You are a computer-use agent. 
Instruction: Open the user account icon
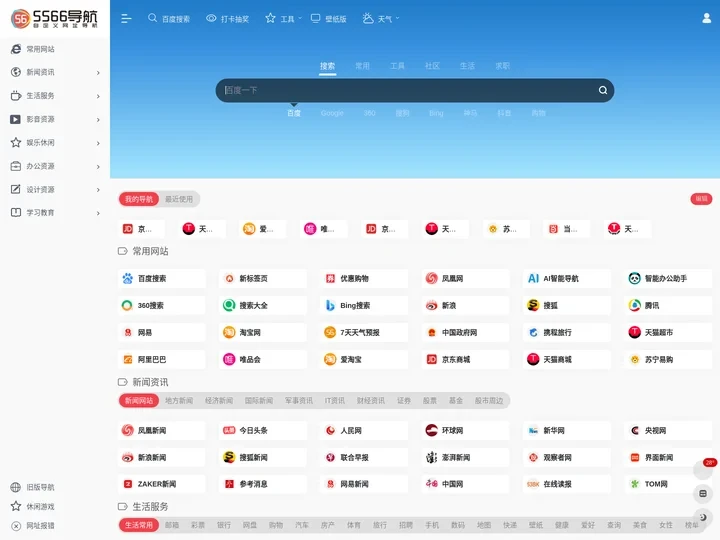coord(706,18)
